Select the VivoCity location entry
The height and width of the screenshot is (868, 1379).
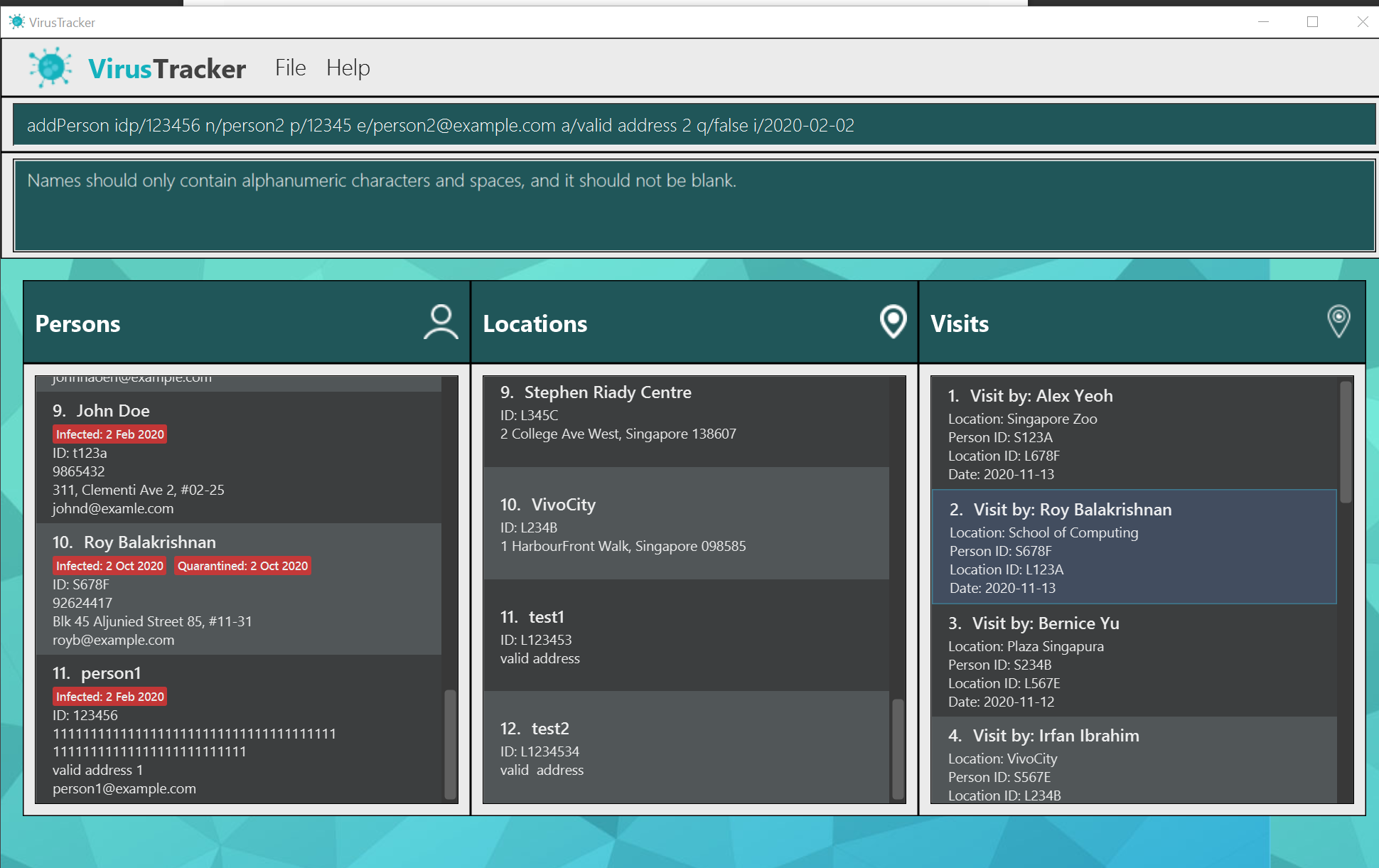pos(686,524)
